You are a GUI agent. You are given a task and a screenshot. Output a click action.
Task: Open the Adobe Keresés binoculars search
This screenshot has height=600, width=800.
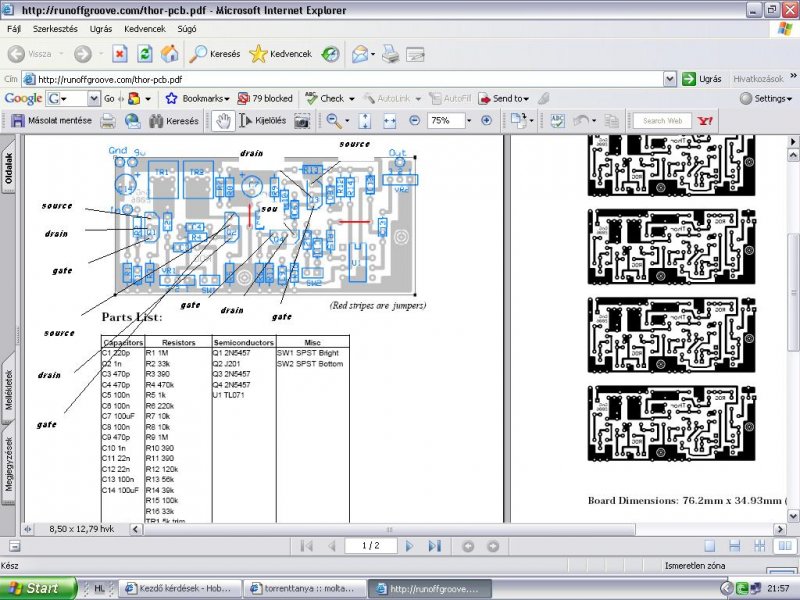coord(173,121)
